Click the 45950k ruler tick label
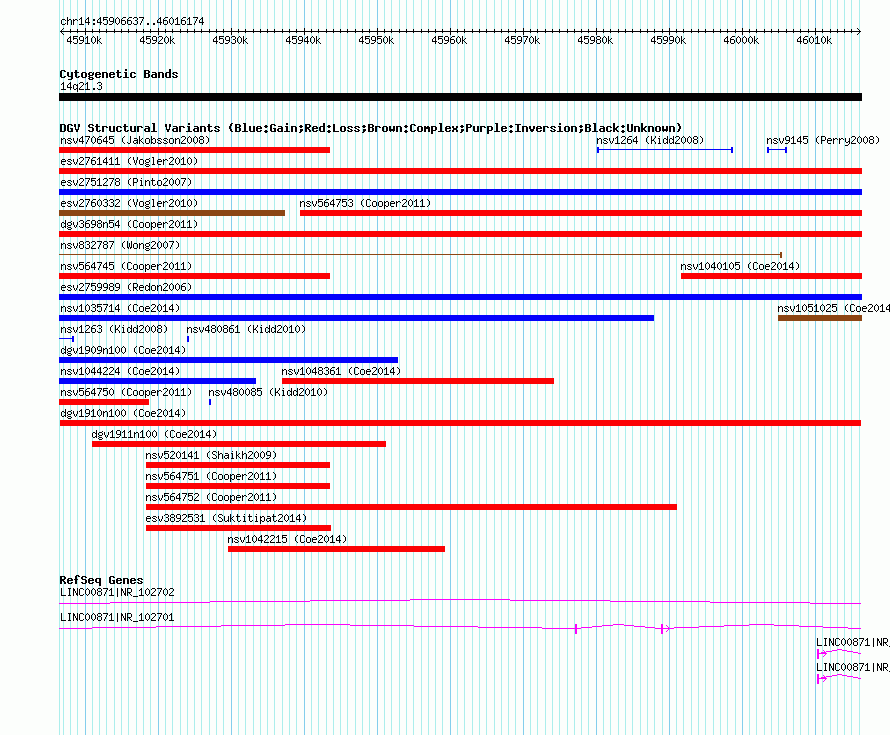890x735 pixels. [376, 40]
